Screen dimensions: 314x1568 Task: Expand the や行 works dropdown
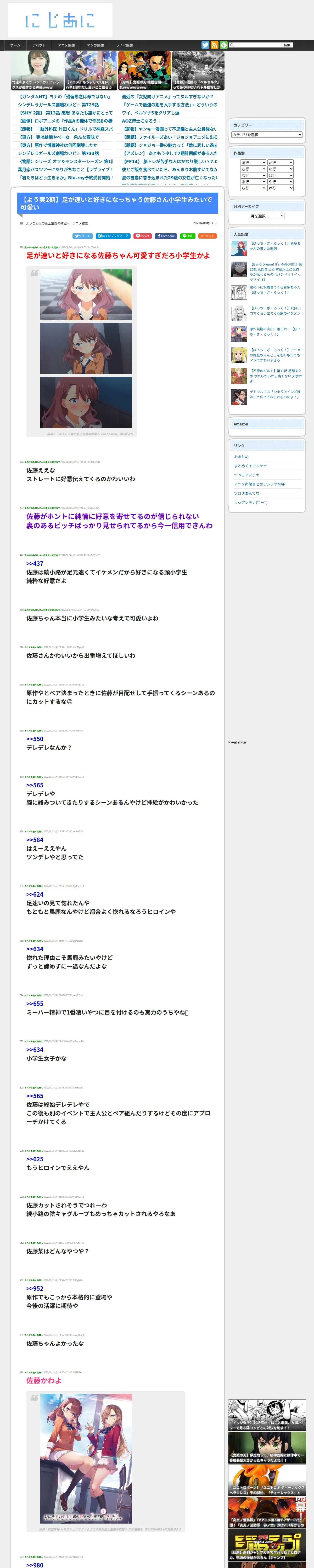[x=281, y=182]
